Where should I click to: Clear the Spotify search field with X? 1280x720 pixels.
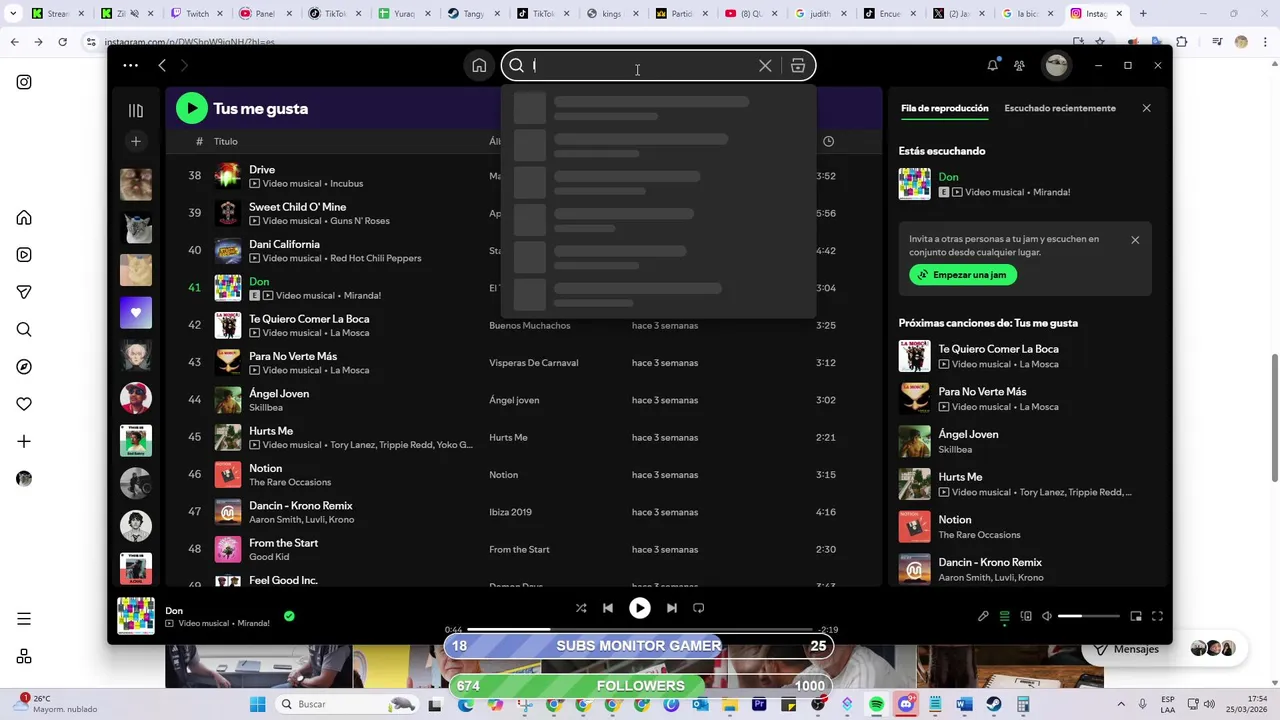click(765, 66)
